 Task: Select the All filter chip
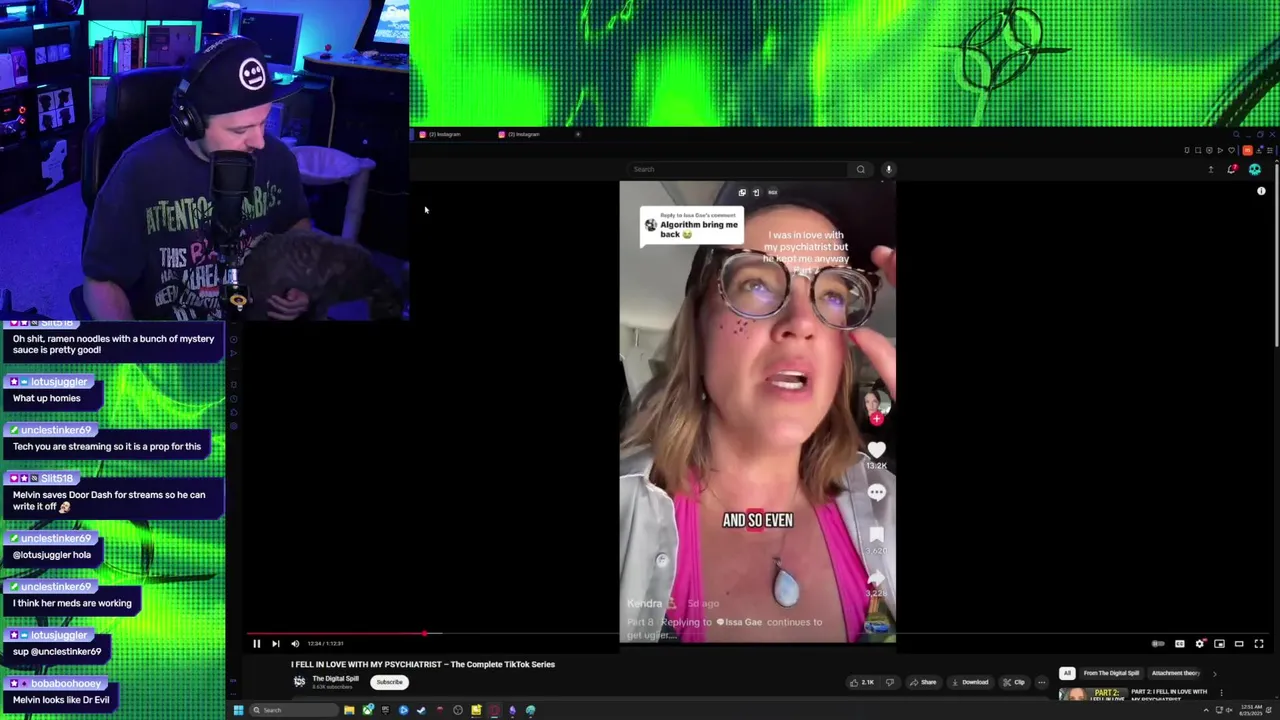1067,673
